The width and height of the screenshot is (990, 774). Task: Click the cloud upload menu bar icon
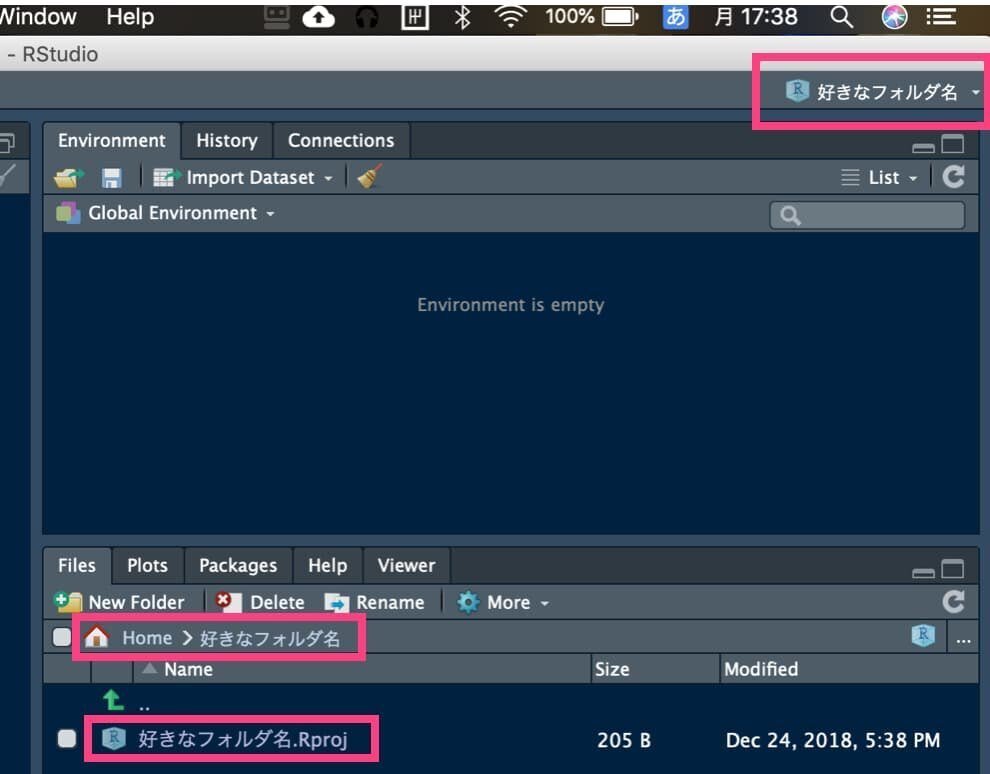click(318, 17)
